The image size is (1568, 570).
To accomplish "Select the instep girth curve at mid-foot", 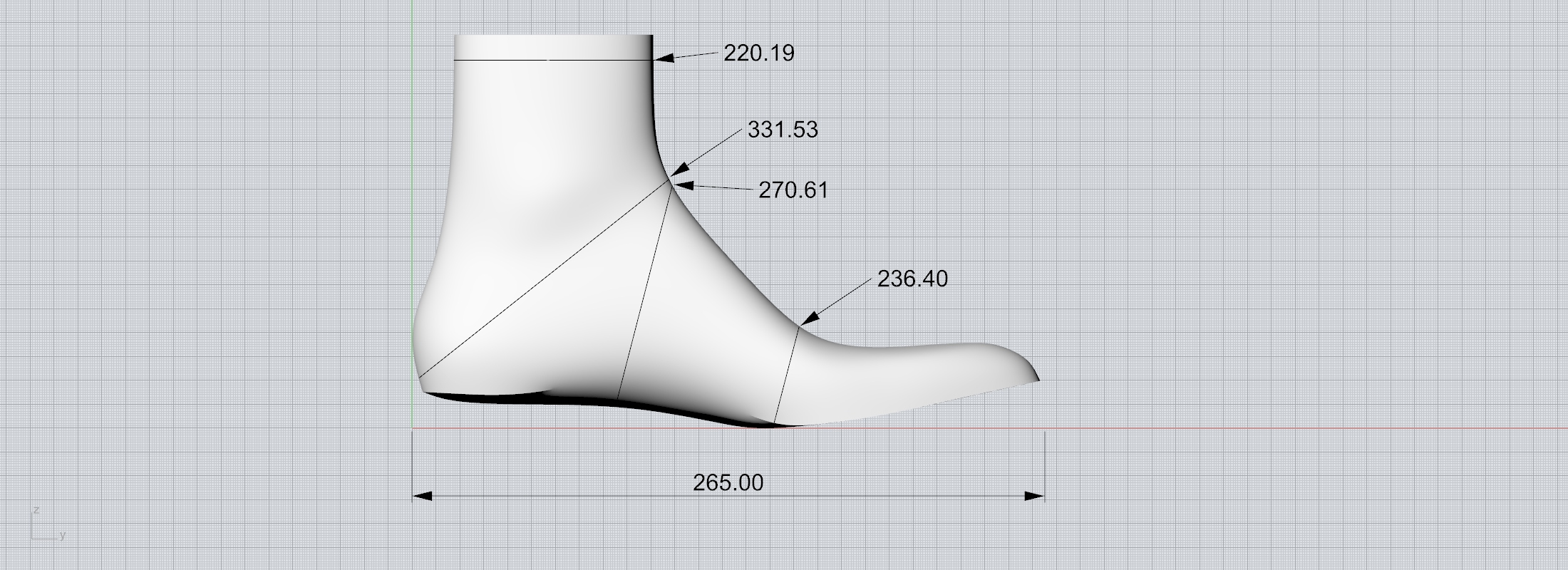I will point(644,292).
